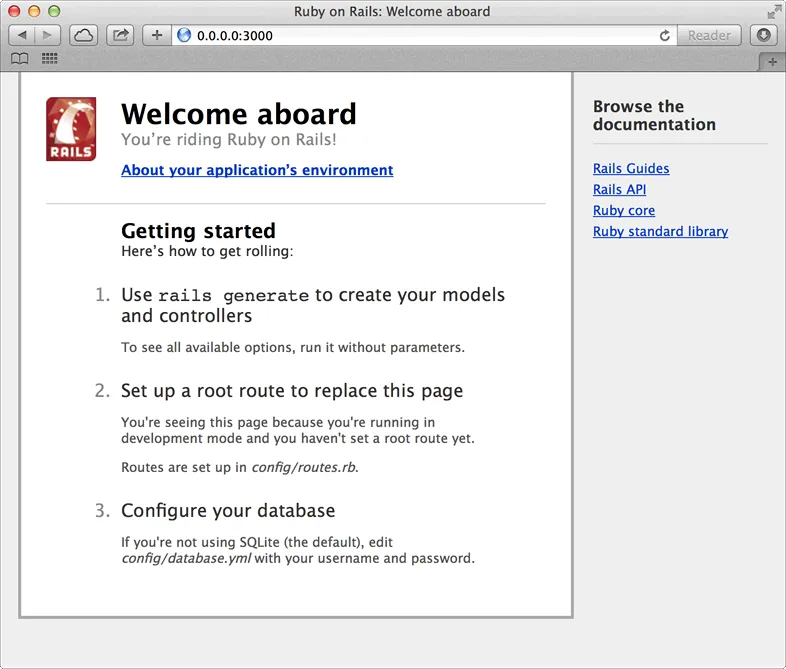Viewport: 786px width, 669px height.
Task: Click the Rails logo image
Action: 71,129
